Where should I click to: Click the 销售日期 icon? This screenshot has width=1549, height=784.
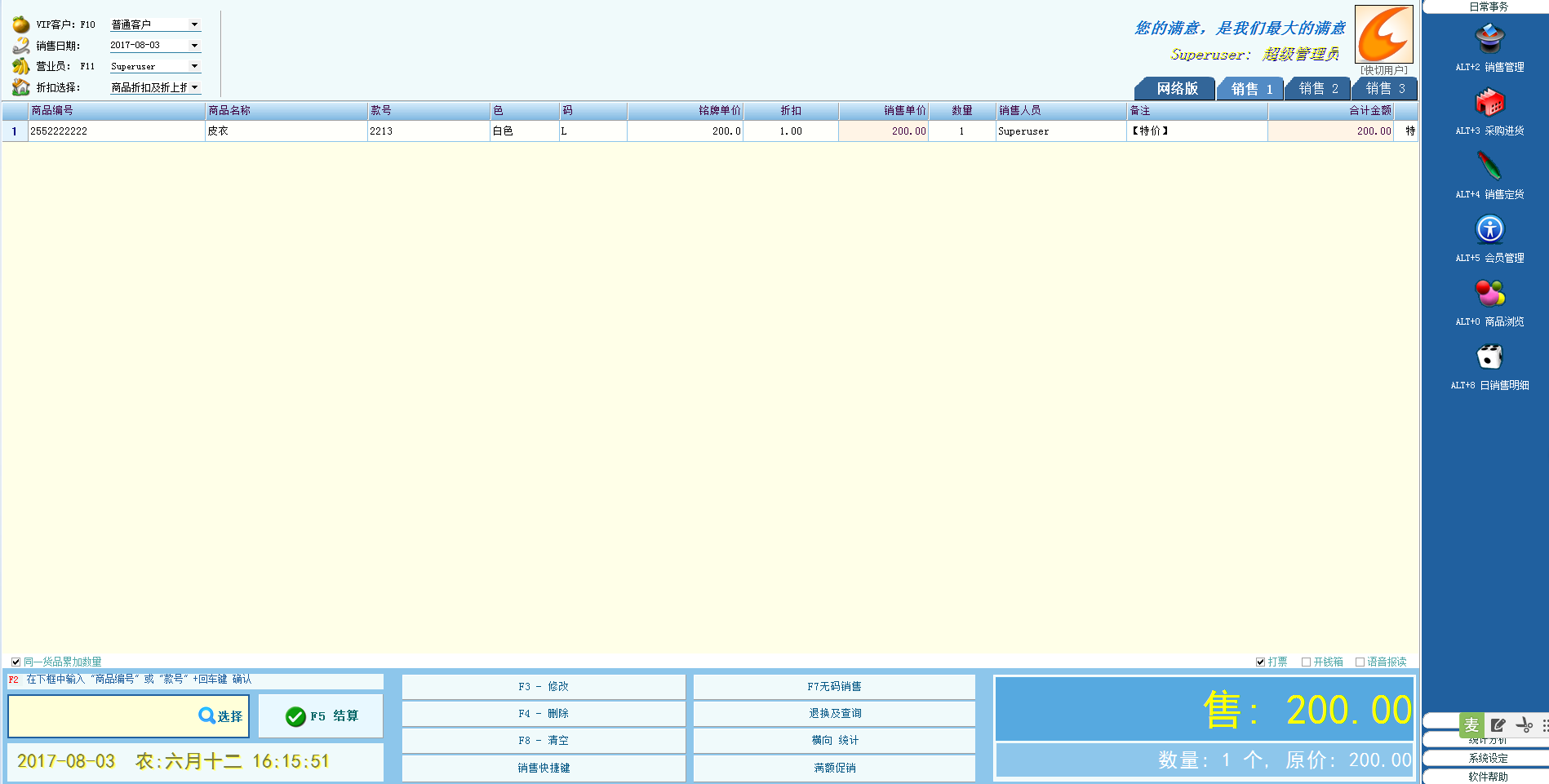[x=21, y=46]
